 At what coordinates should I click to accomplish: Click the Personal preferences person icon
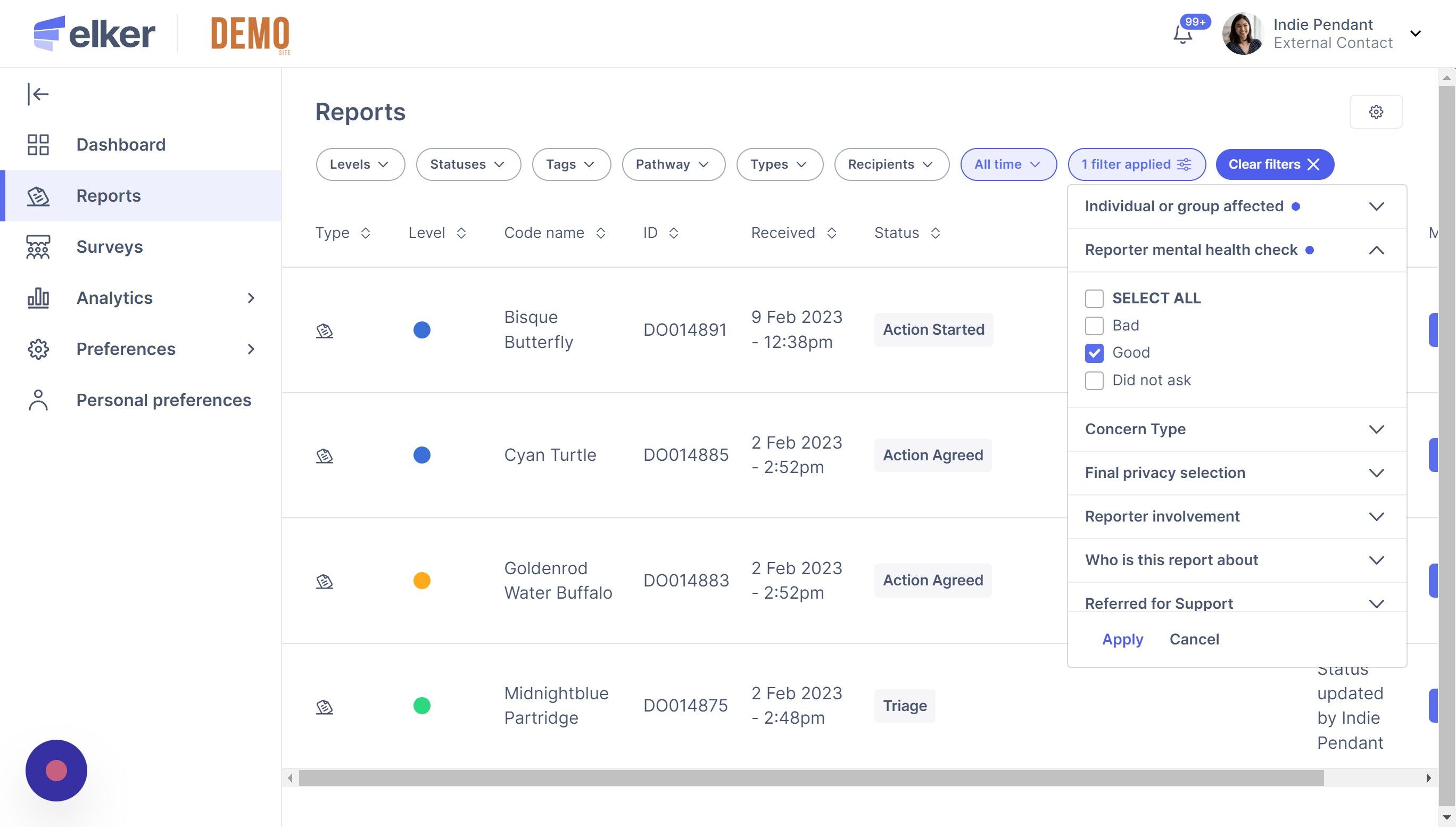coord(38,400)
